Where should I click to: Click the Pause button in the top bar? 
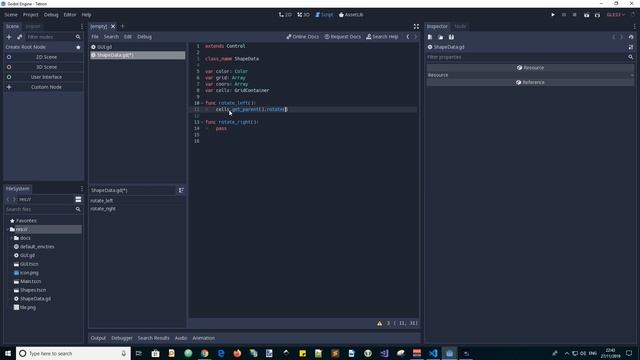(x=564, y=15)
